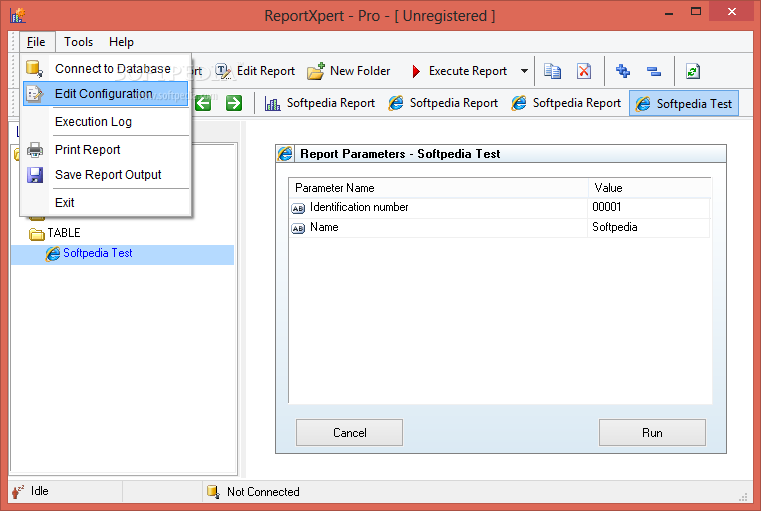Open the middle Softpedia Report shortcut
761x511 pixels.
point(443,103)
